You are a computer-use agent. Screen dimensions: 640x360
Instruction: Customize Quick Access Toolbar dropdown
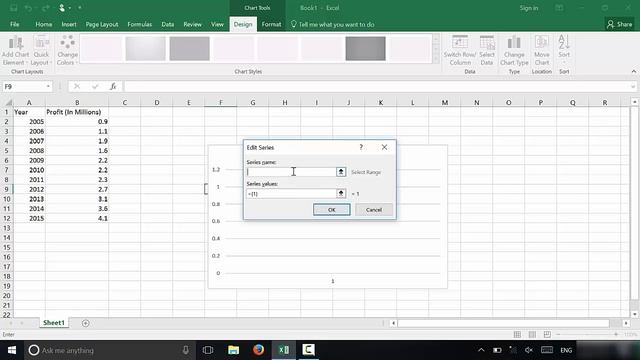click(x=80, y=8)
